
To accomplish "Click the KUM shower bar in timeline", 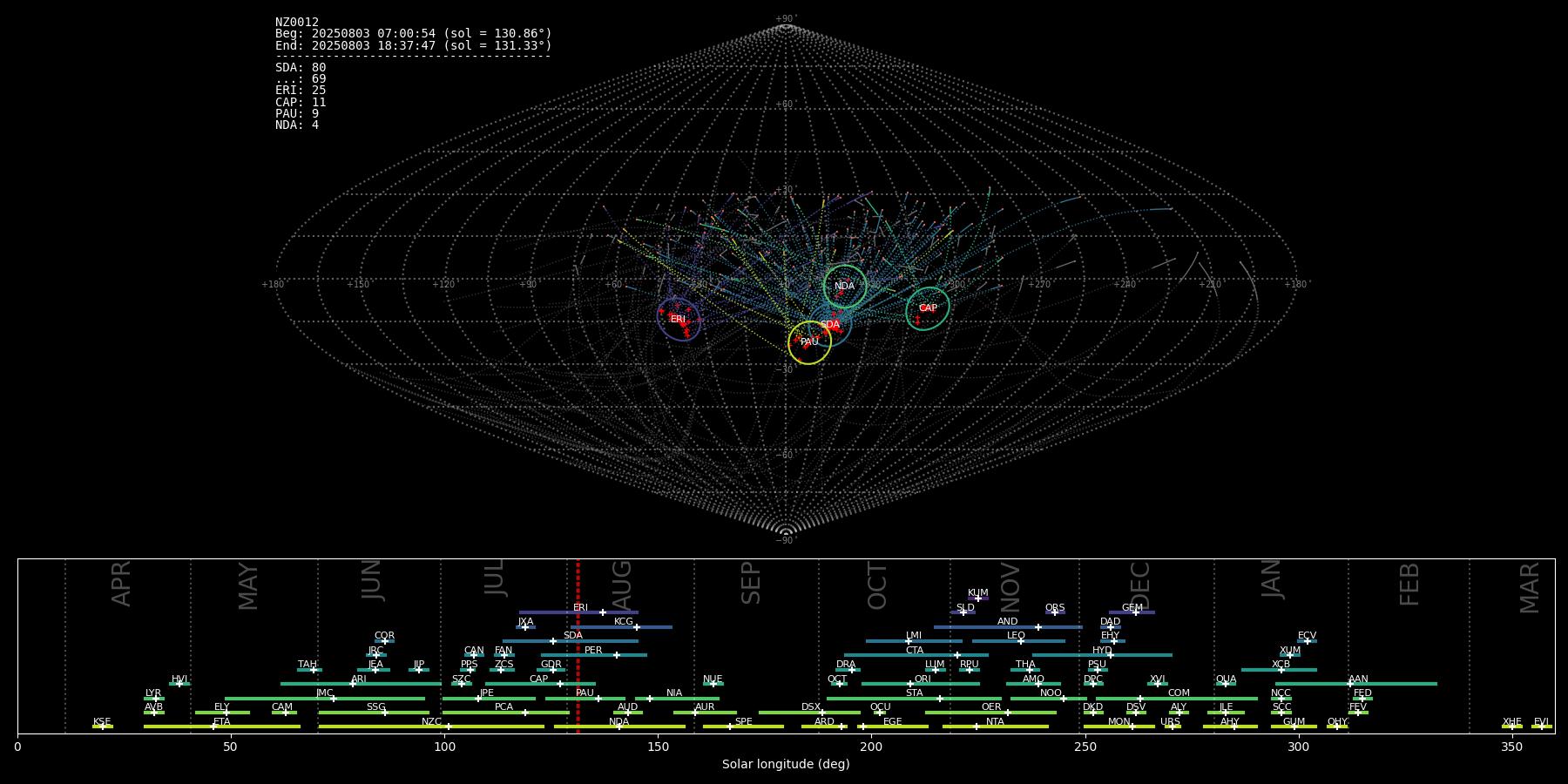I will point(978,598).
